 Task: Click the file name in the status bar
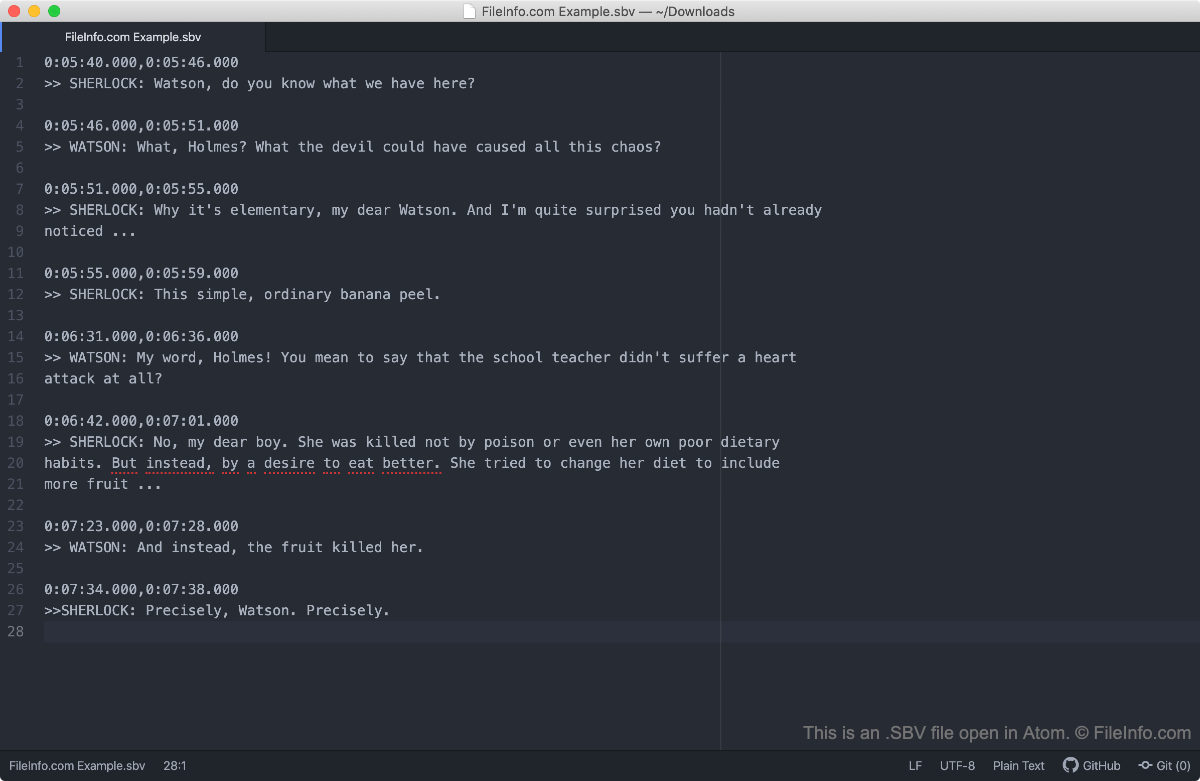pyautogui.click(x=76, y=765)
